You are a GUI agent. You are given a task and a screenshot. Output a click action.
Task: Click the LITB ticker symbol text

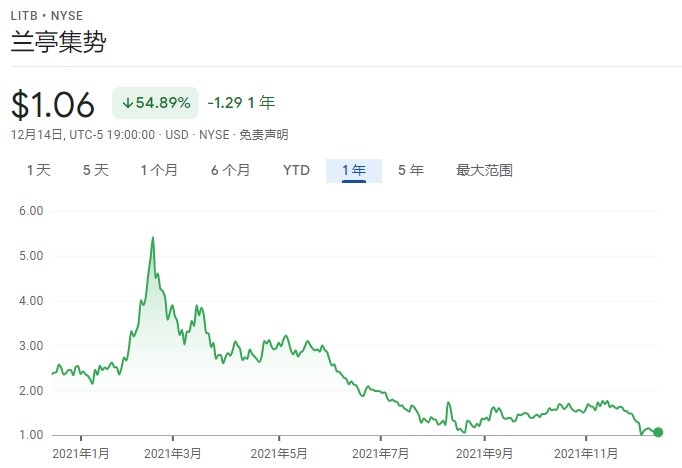point(24,16)
